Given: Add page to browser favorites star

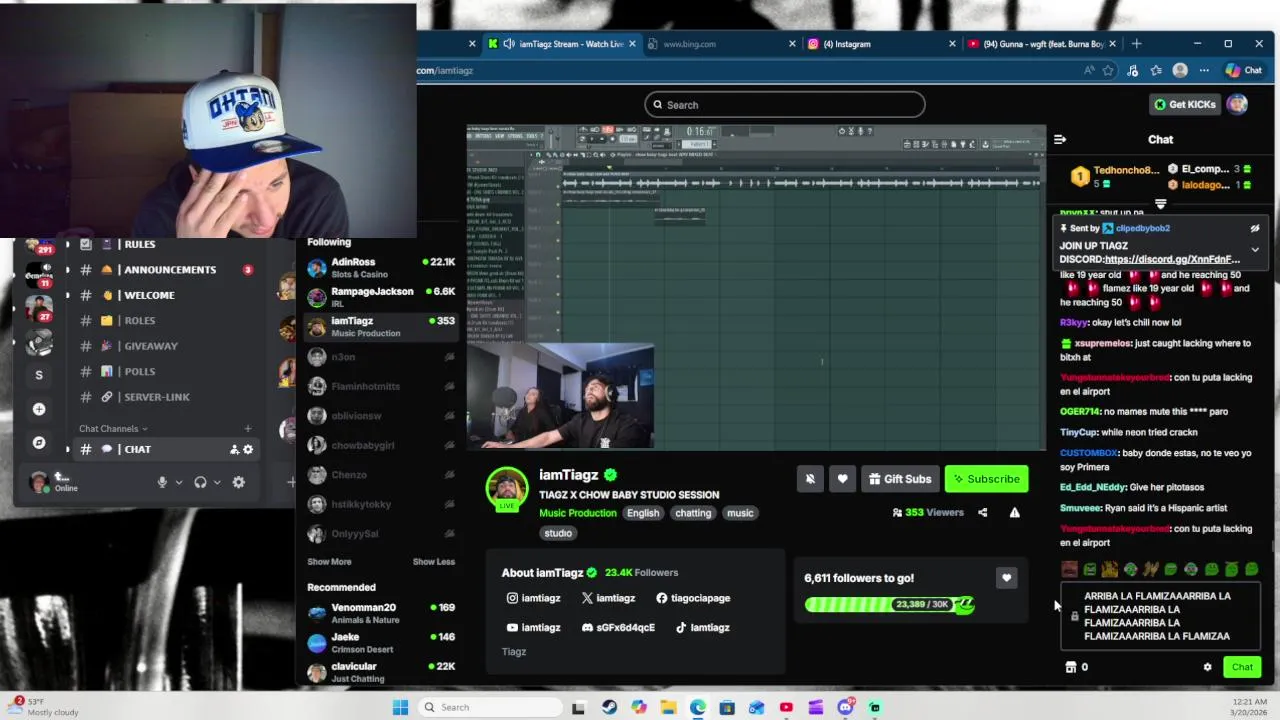Looking at the screenshot, I should point(1108,70).
